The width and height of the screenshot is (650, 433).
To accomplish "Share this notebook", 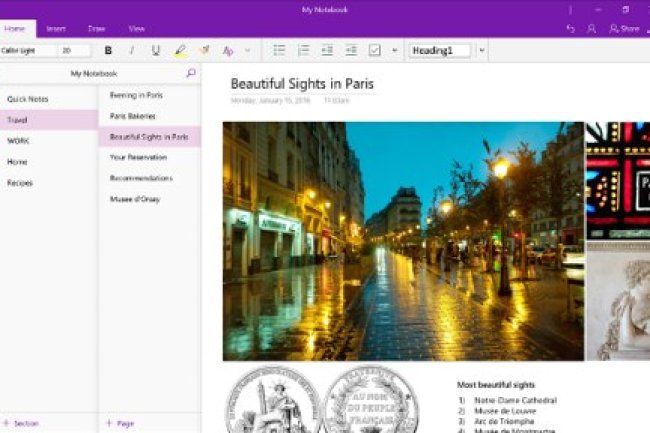I will 624,29.
